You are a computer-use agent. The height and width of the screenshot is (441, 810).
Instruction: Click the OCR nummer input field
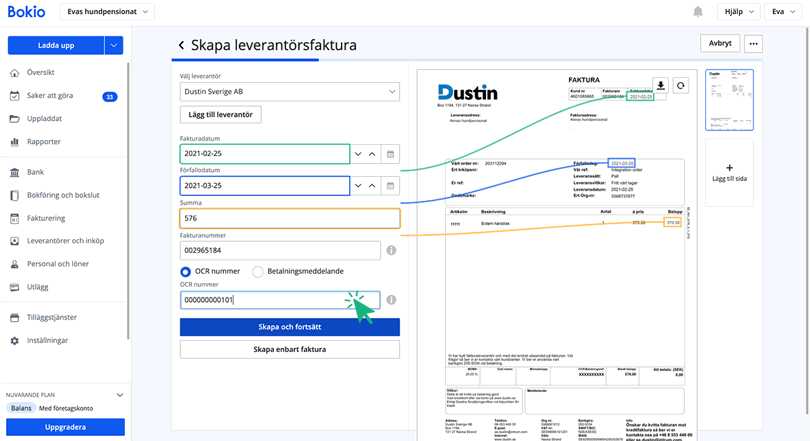pos(281,300)
